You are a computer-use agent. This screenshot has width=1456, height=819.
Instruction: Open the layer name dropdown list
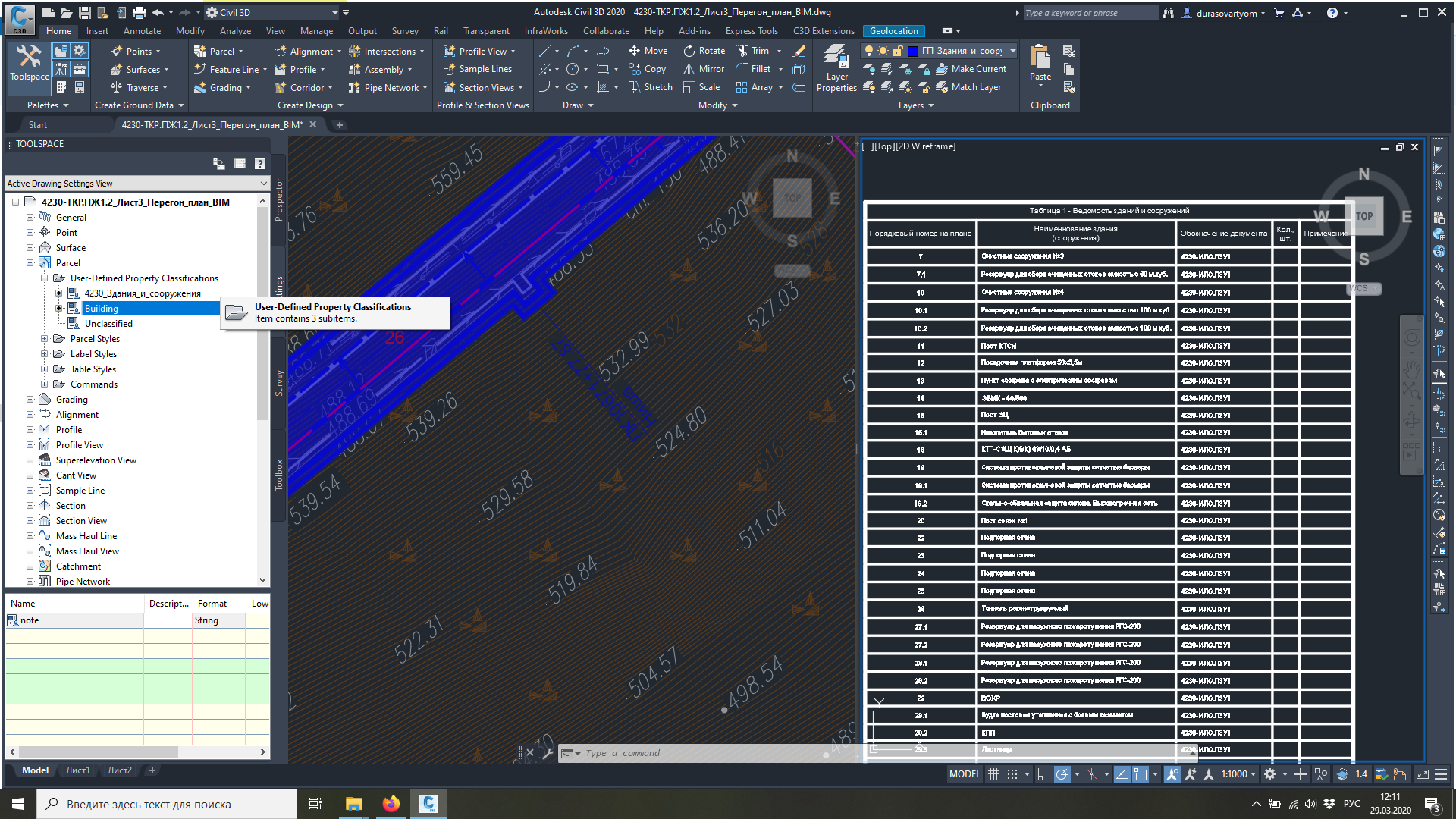(1012, 51)
